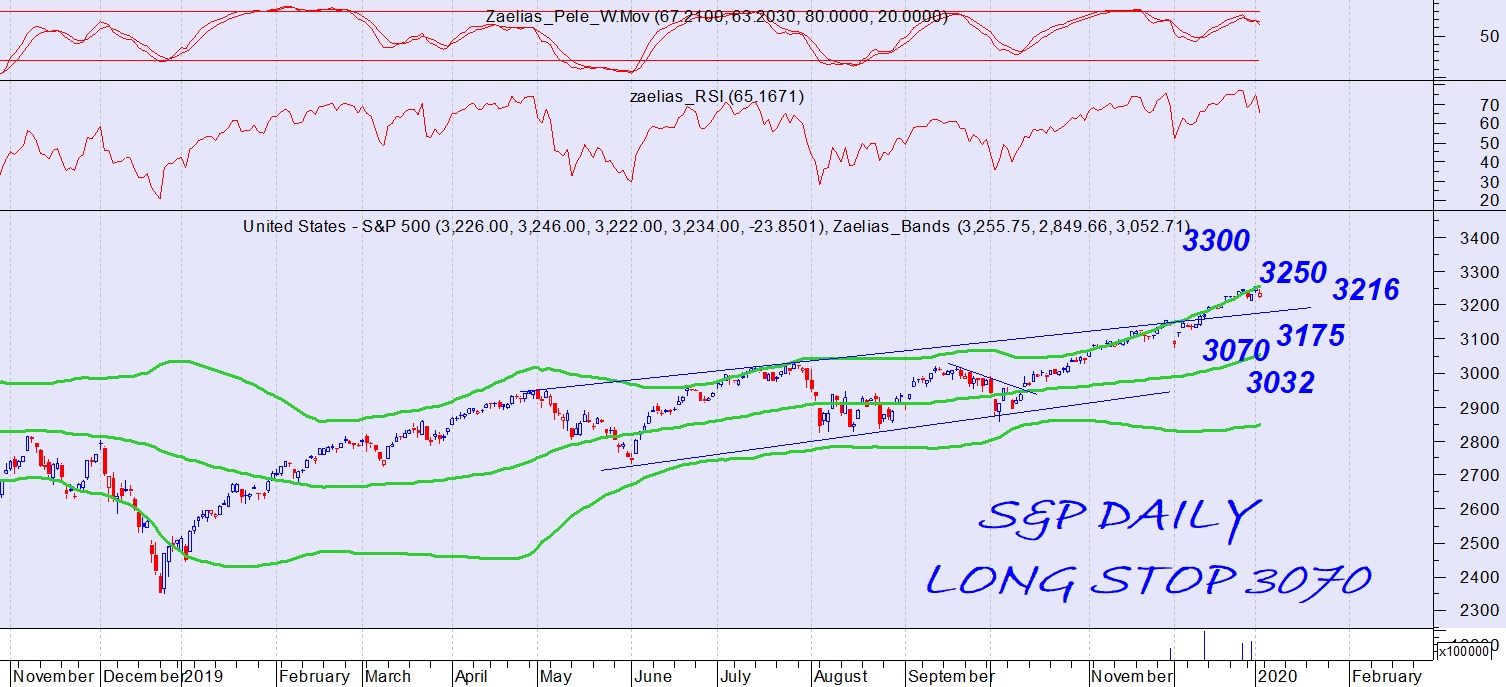Select the 3216 price annotation
Screen dimensions: 1506x687
point(1365,290)
